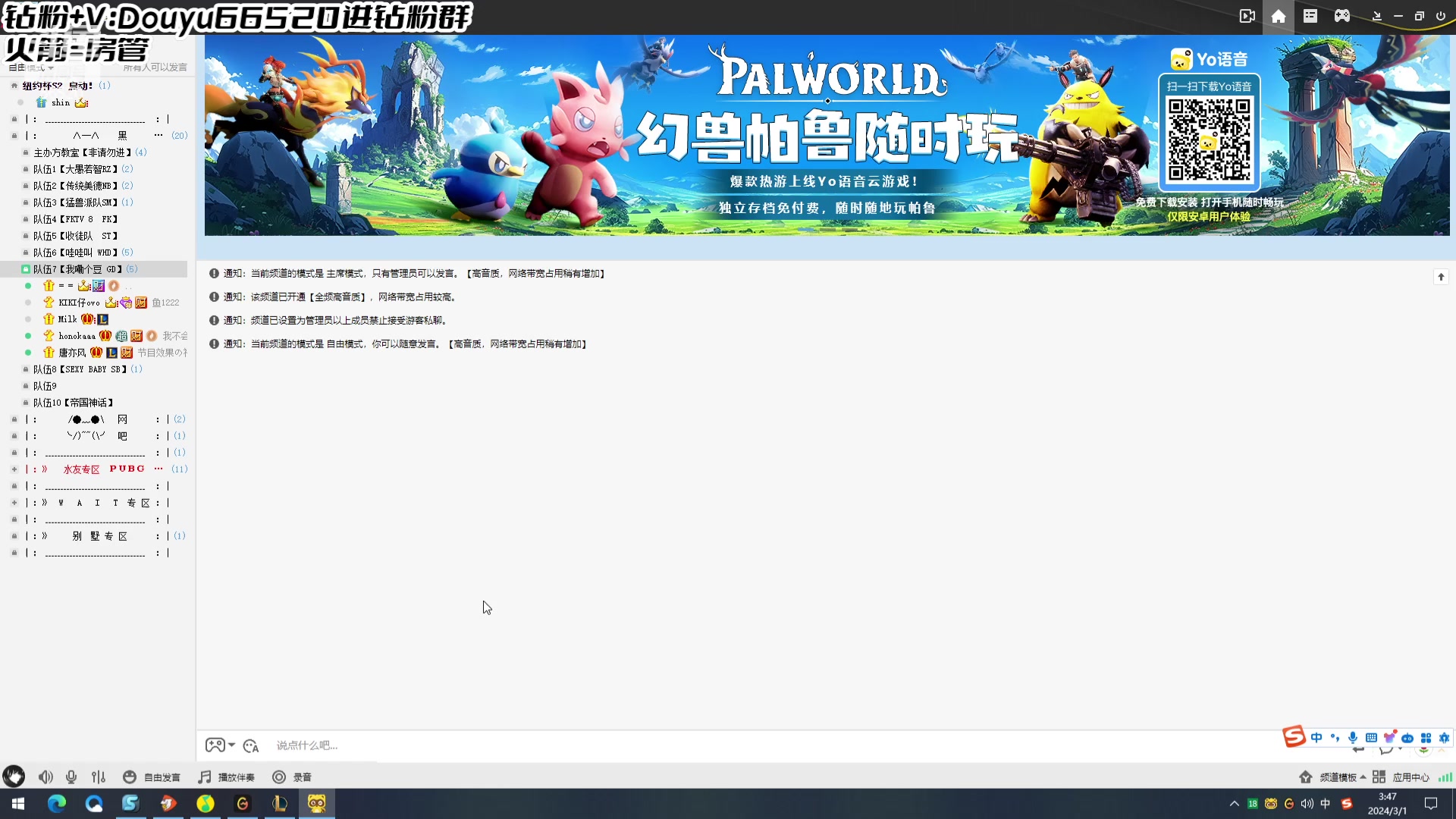Open the ··· menu on 水友专区 PUBG row

pos(158,469)
